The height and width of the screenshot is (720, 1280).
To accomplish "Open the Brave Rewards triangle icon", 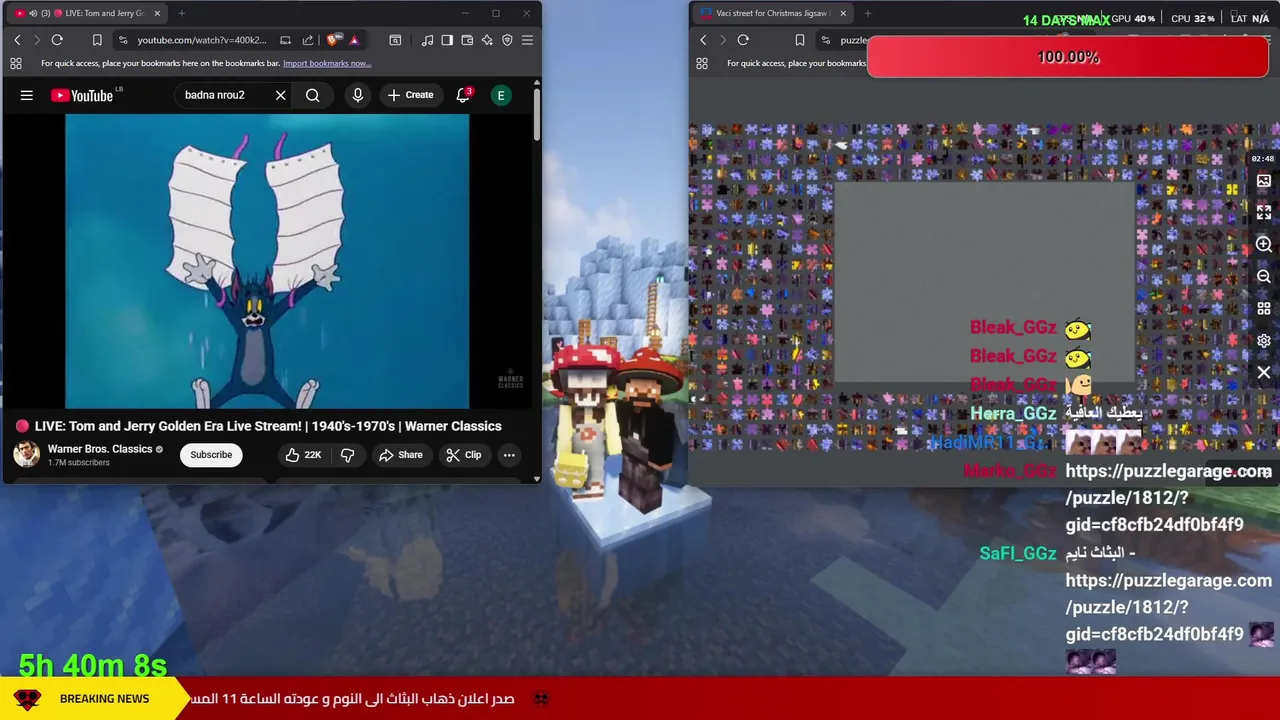I will pyautogui.click(x=354, y=40).
